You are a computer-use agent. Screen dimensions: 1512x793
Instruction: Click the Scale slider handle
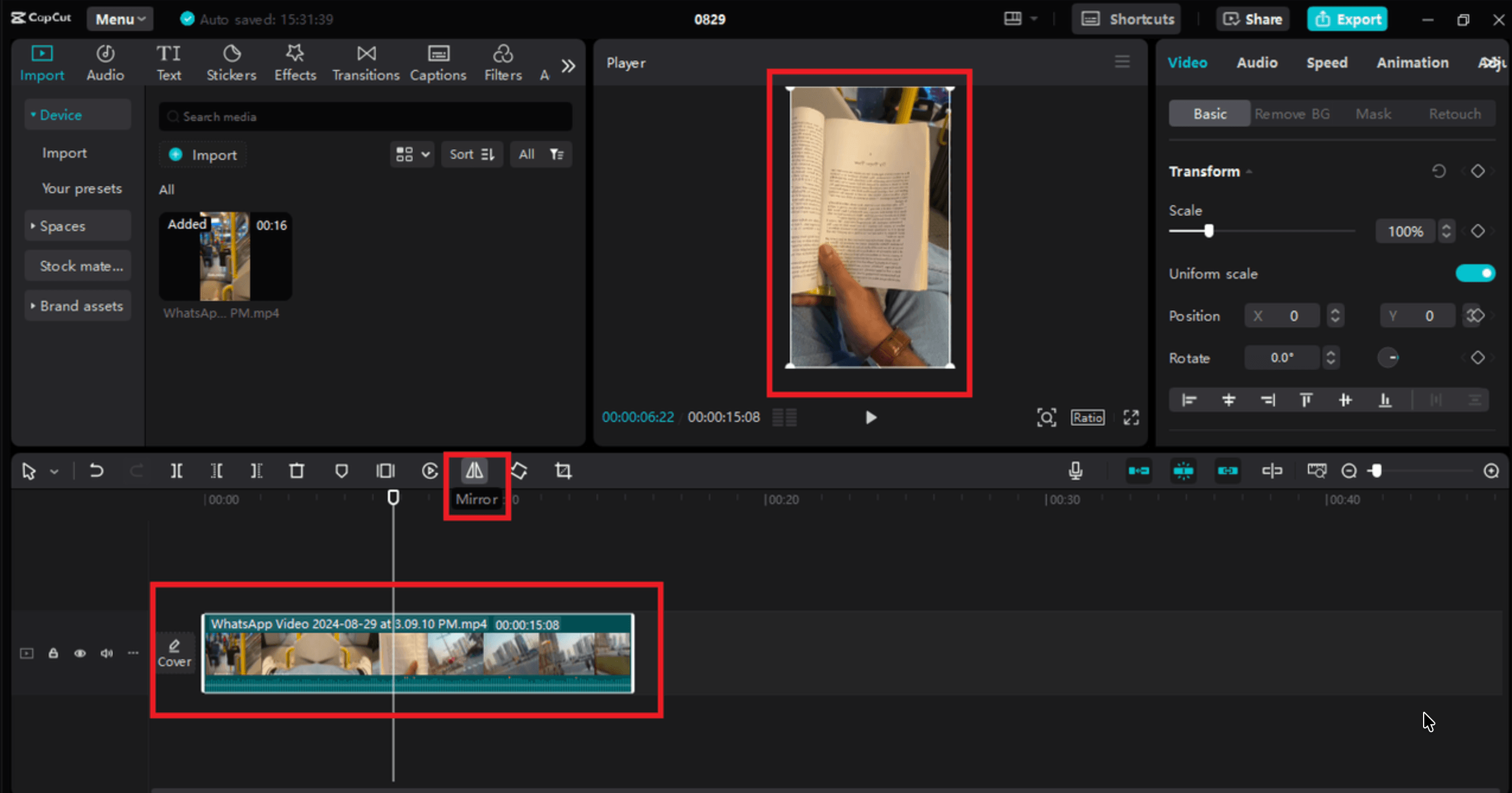[x=1208, y=231]
